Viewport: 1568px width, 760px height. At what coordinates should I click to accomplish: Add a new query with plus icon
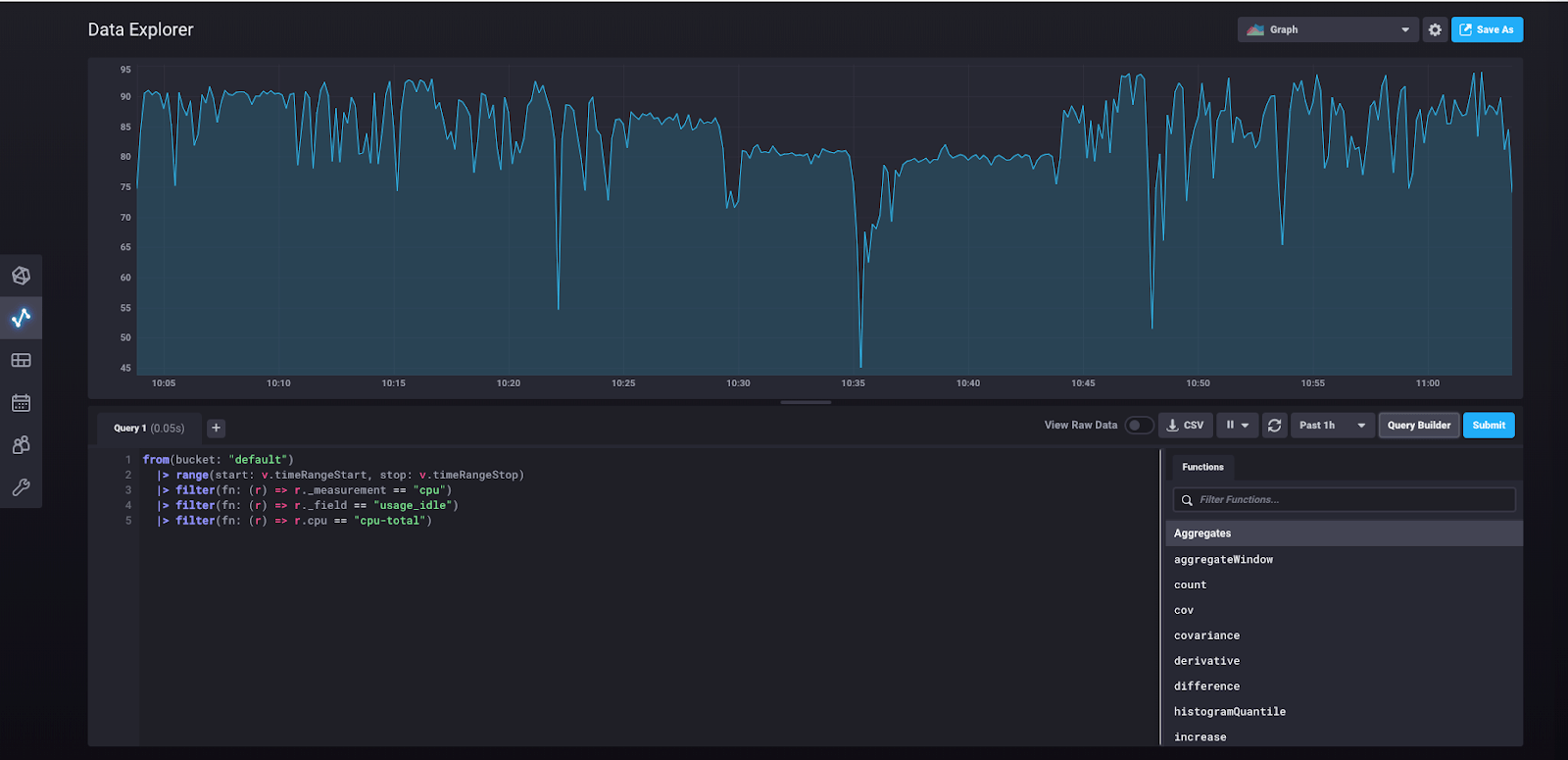click(x=217, y=428)
